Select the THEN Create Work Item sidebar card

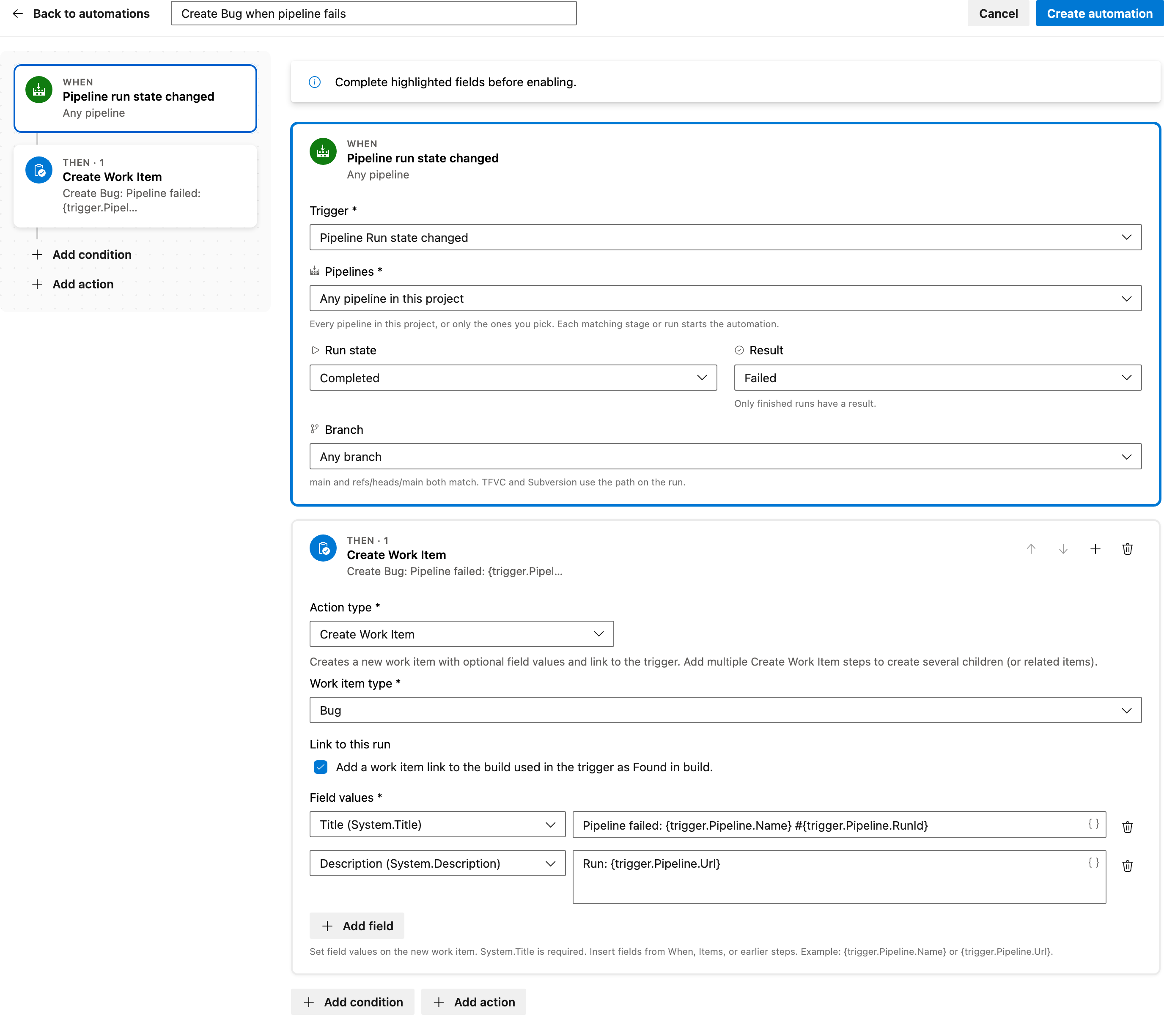click(x=135, y=186)
